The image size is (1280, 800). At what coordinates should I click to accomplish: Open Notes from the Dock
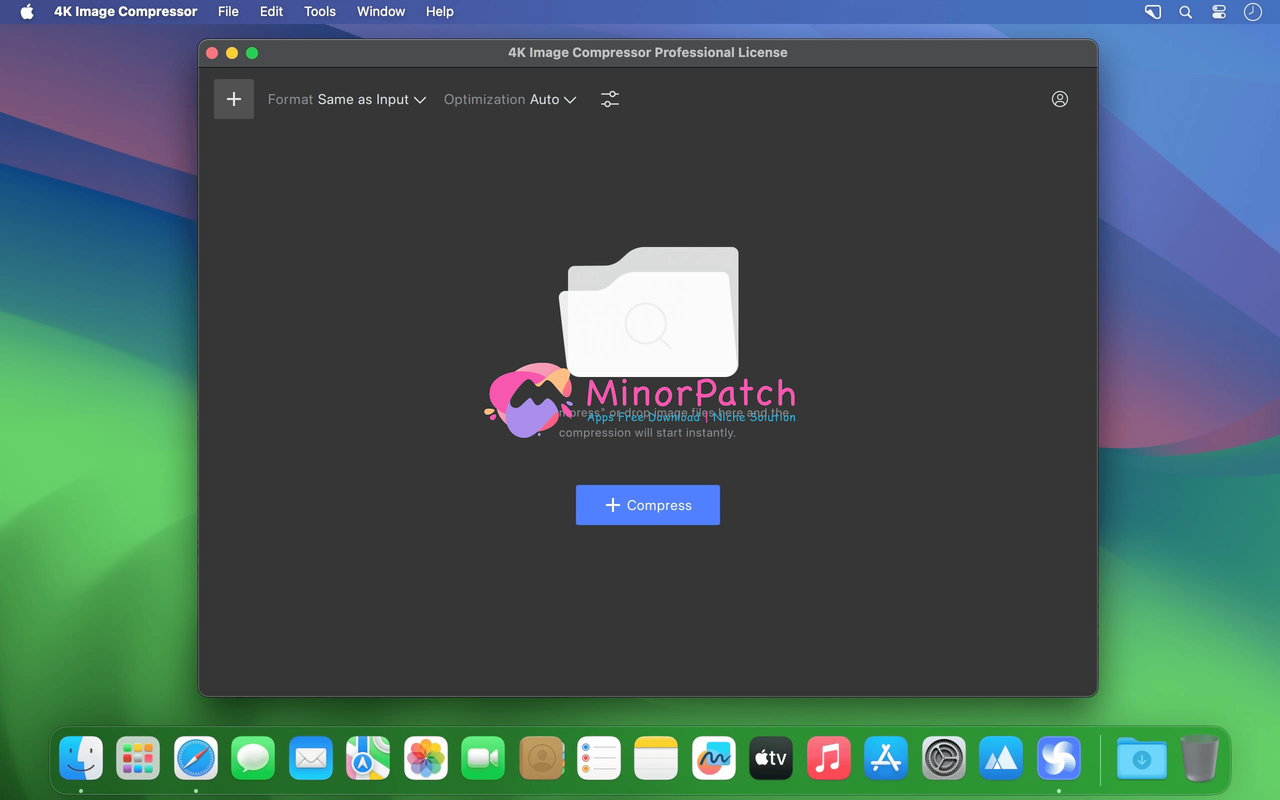coord(656,759)
